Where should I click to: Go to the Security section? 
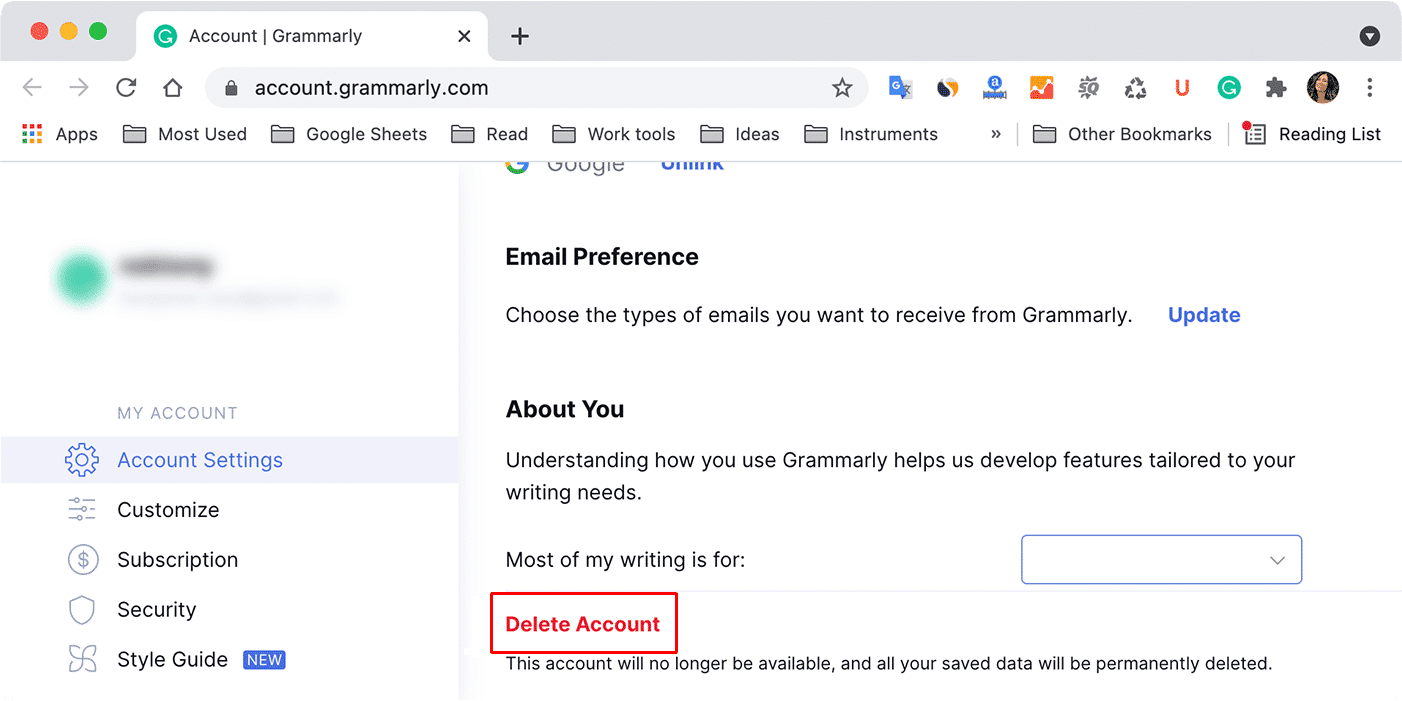click(157, 610)
